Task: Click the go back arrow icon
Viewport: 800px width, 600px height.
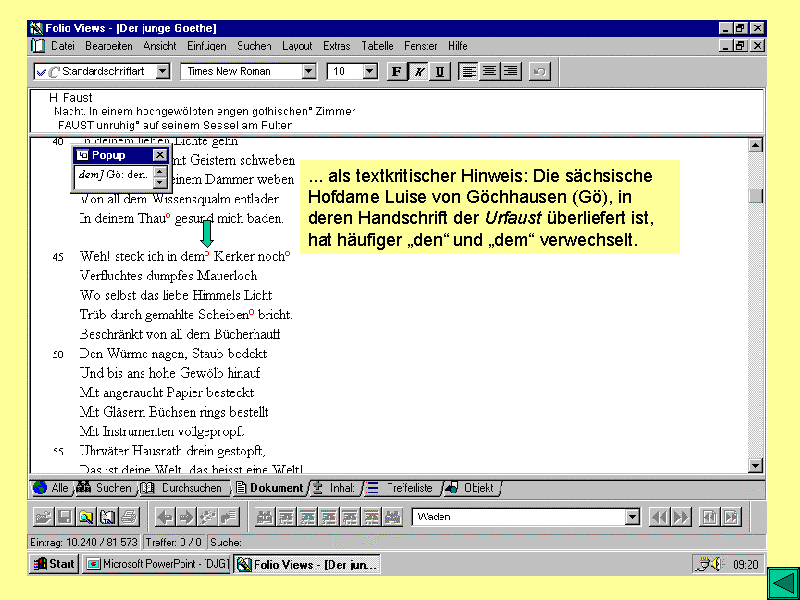Action: [165, 517]
